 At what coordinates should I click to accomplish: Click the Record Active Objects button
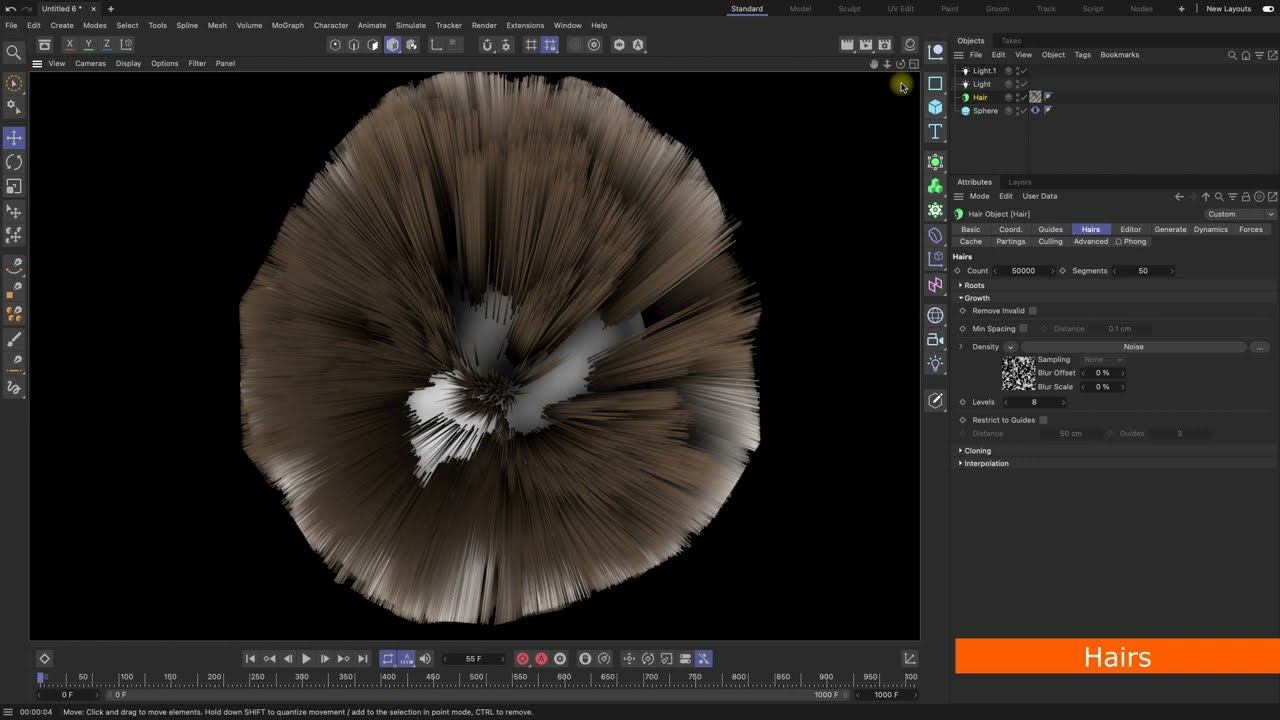[x=522, y=659]
